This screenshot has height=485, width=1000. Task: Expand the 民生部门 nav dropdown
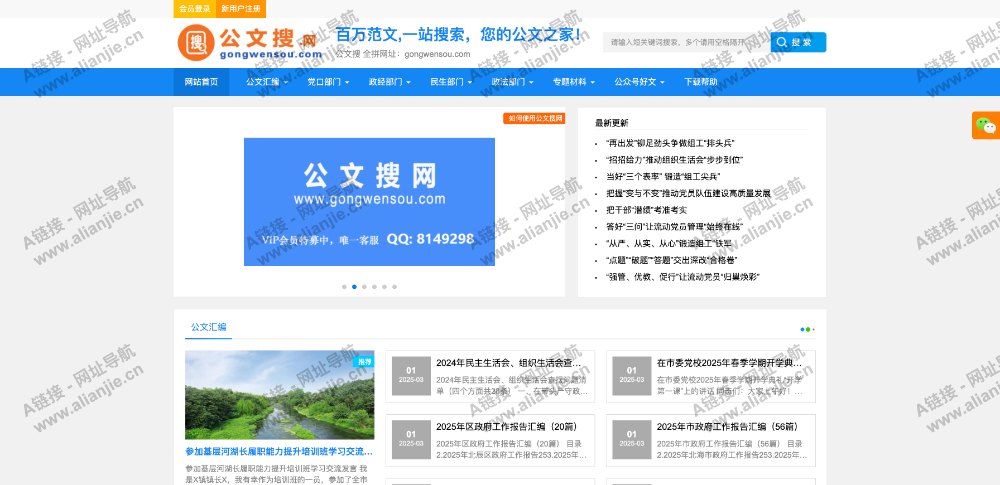point(451,82)
